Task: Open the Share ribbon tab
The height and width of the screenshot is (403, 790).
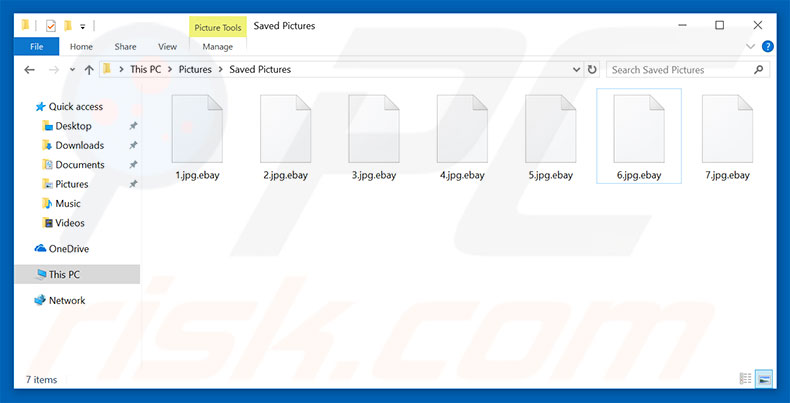Action: click(125, 46)
